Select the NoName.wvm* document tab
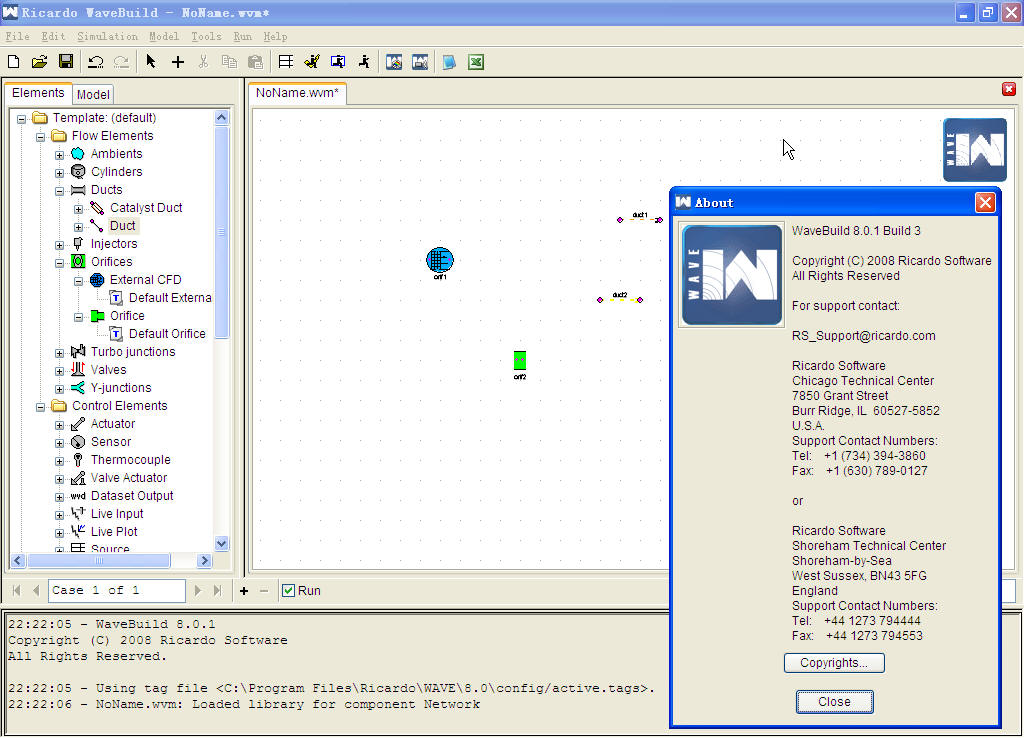Viewport: 1024px width, 738px height. pyautogui.click(x=297, y=93)
